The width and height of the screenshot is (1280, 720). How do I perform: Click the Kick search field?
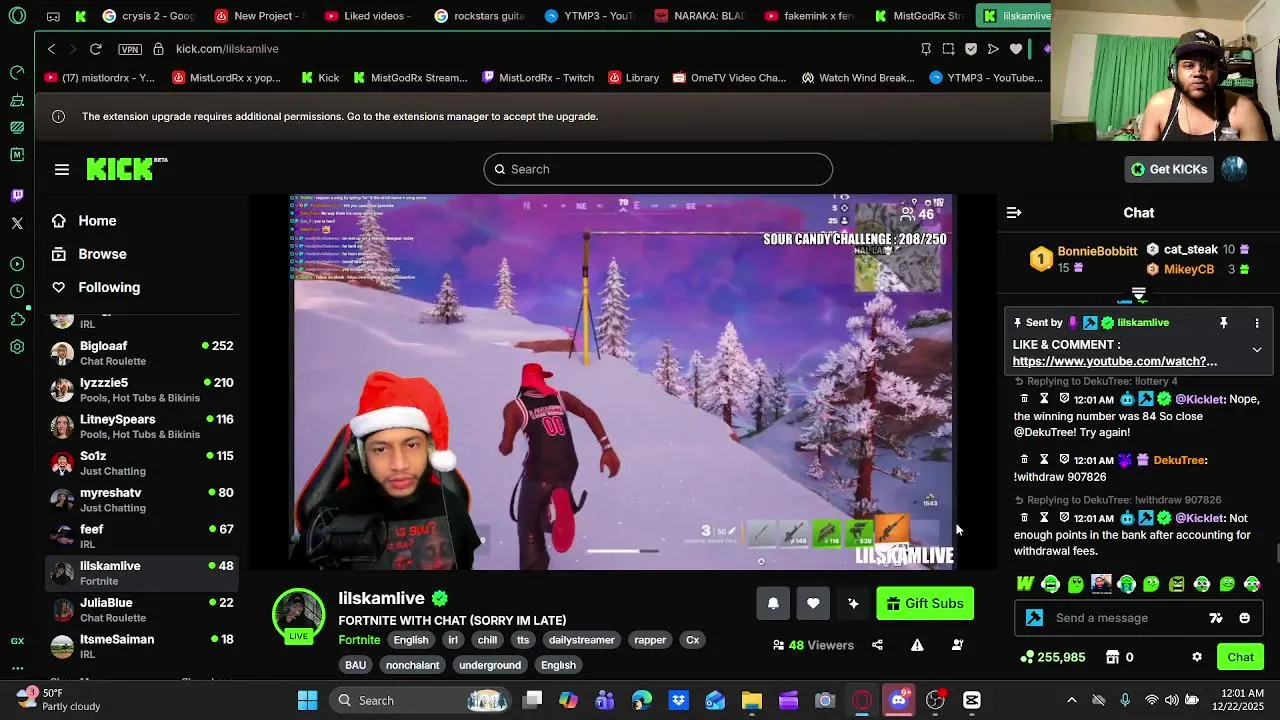click(x=658, y=169)
